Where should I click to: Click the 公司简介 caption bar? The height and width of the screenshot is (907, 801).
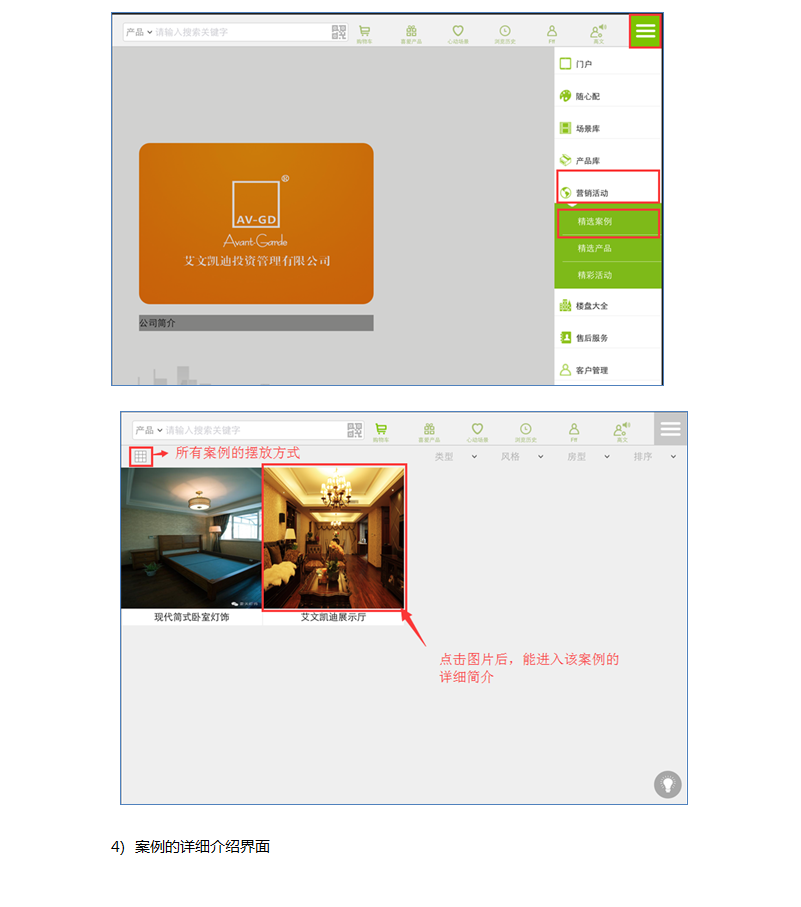pos(256,323)
